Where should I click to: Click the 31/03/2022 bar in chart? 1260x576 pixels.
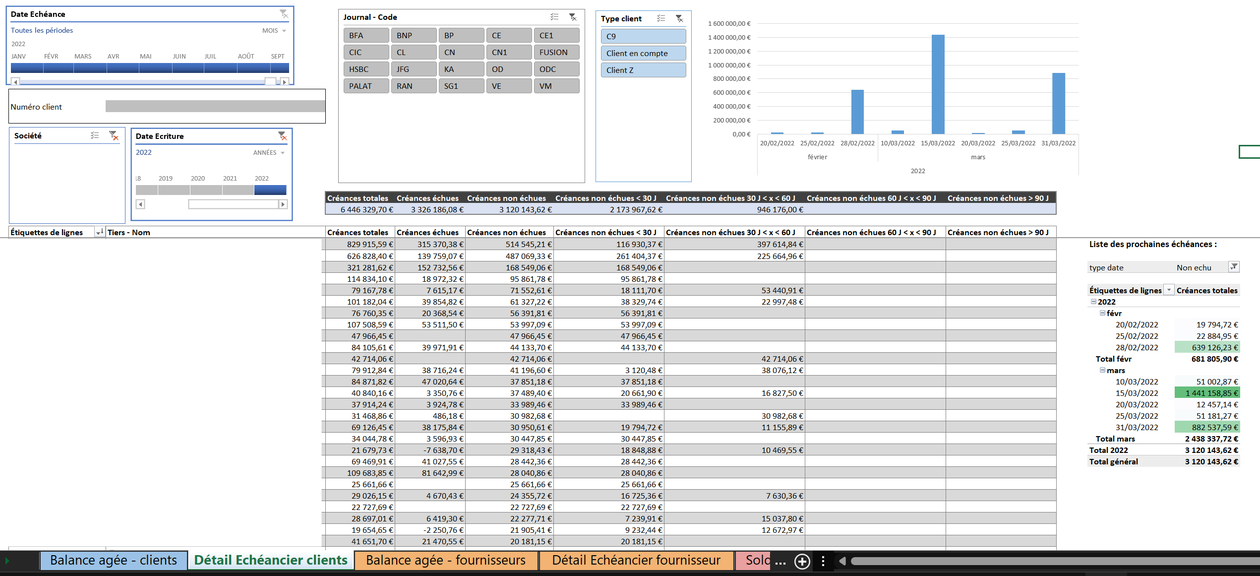(x=1058, y=103)
